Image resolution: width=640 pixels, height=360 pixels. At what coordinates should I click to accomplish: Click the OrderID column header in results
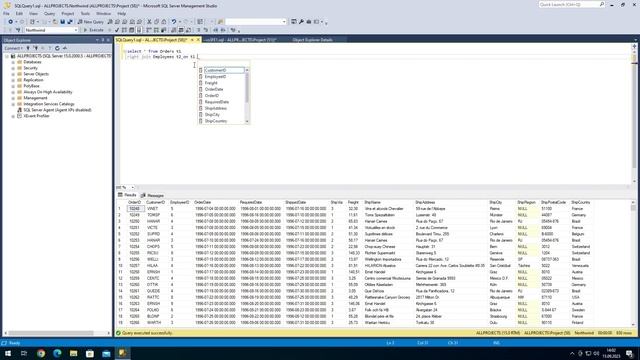(134, 202)
